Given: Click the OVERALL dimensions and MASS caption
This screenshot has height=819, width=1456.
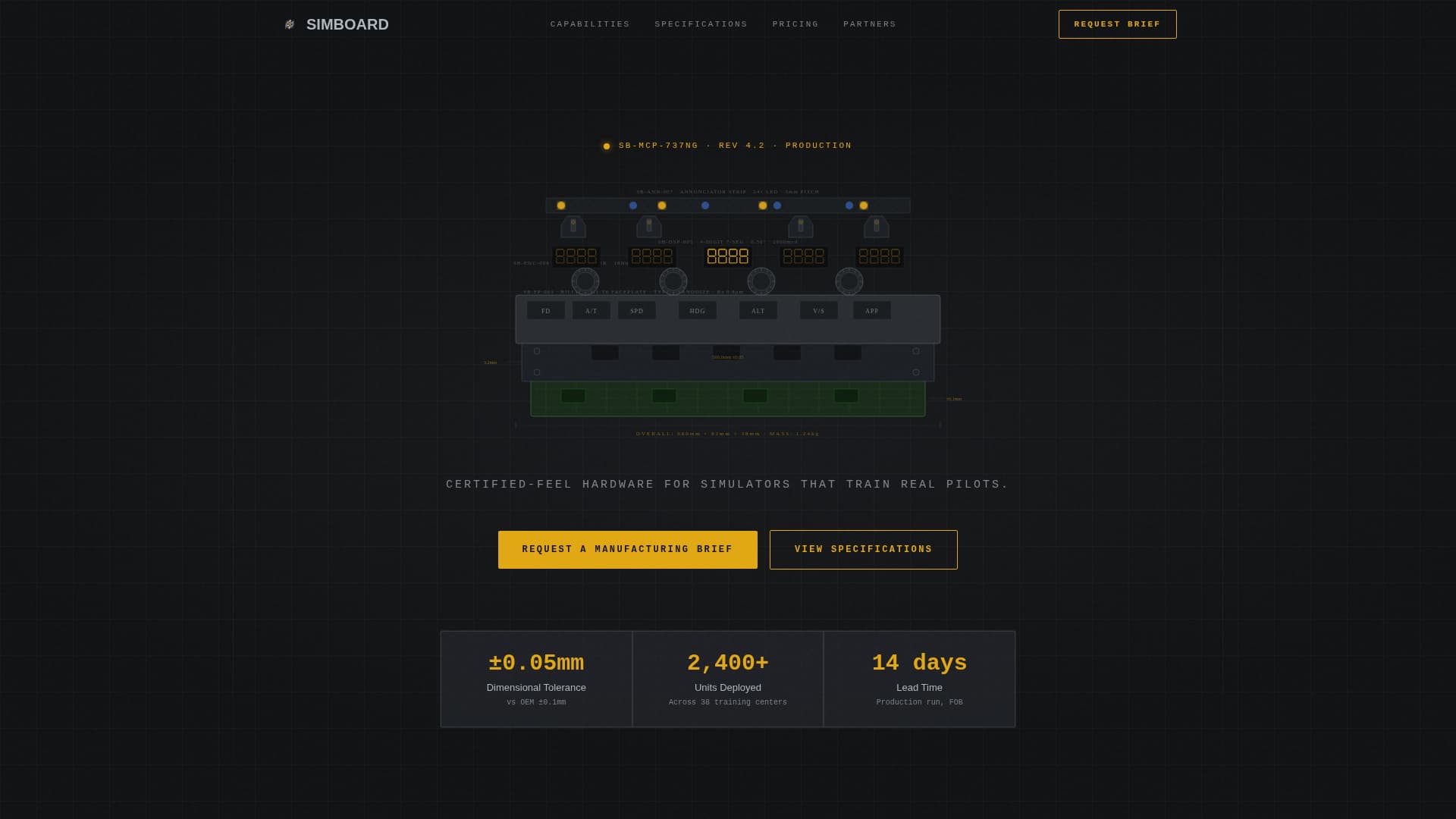Looking at the screenshot, I should click(728, 434).
